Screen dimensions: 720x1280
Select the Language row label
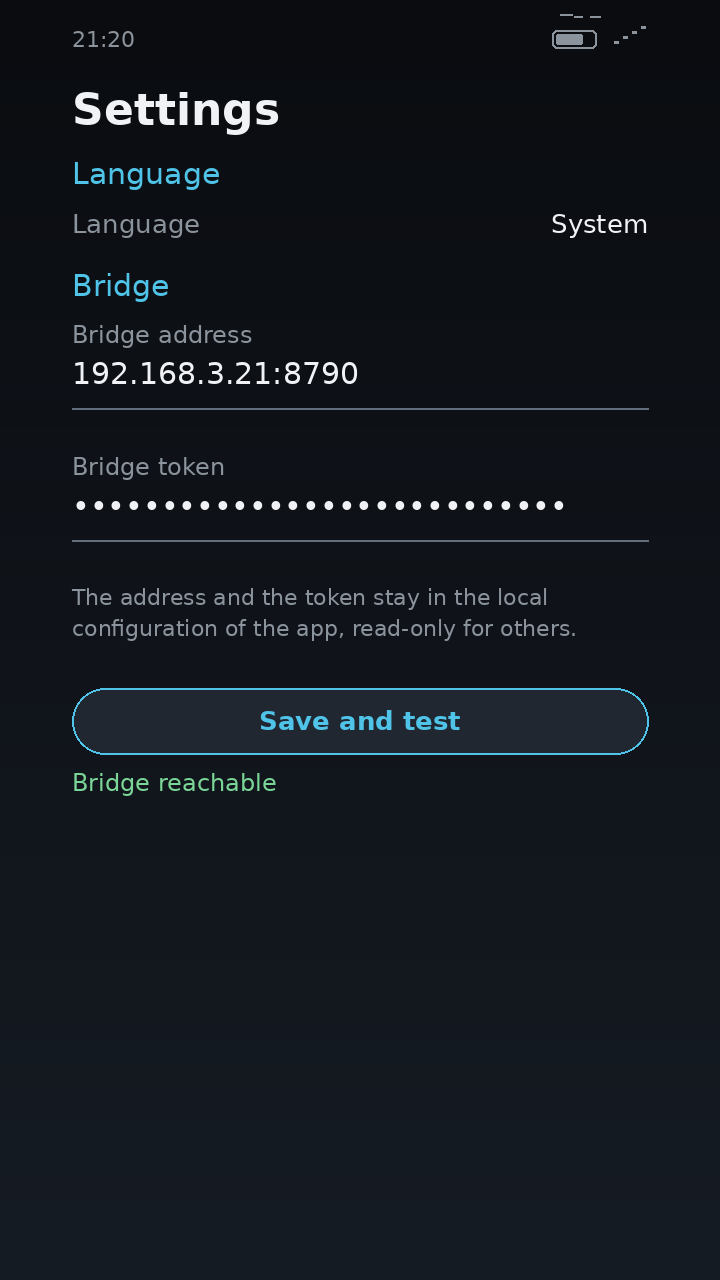pyautogui.click(x=136, y=225)
